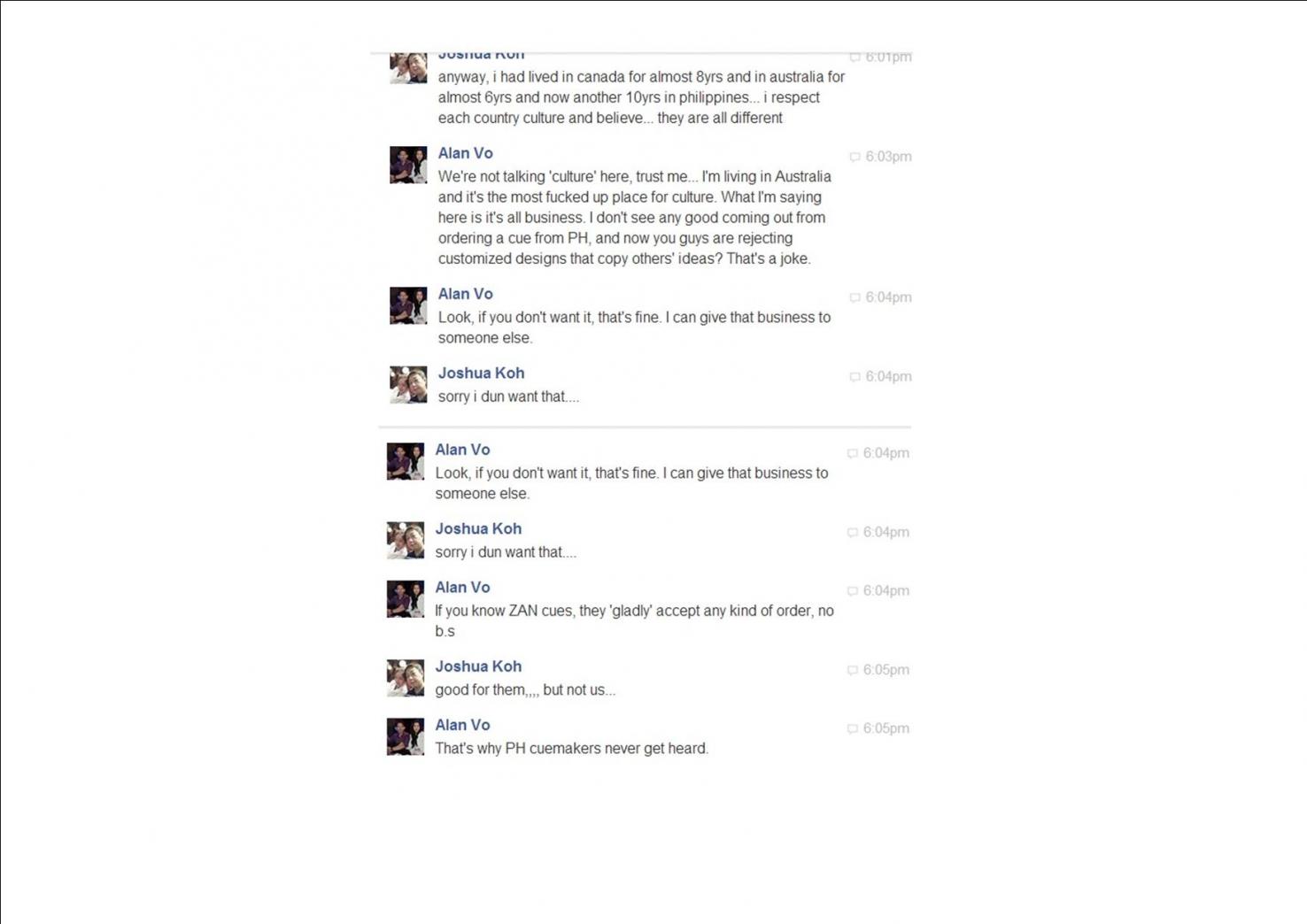This screenshot has width=1307, height=924.
Task: Click message icon beside 6:03pm timestamp
Action: pos(855,157)
